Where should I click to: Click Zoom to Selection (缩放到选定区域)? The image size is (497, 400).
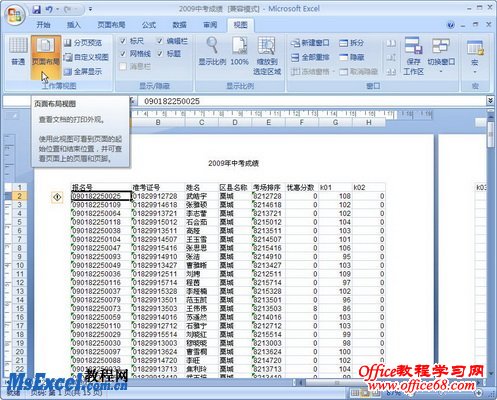coord(267,56)
